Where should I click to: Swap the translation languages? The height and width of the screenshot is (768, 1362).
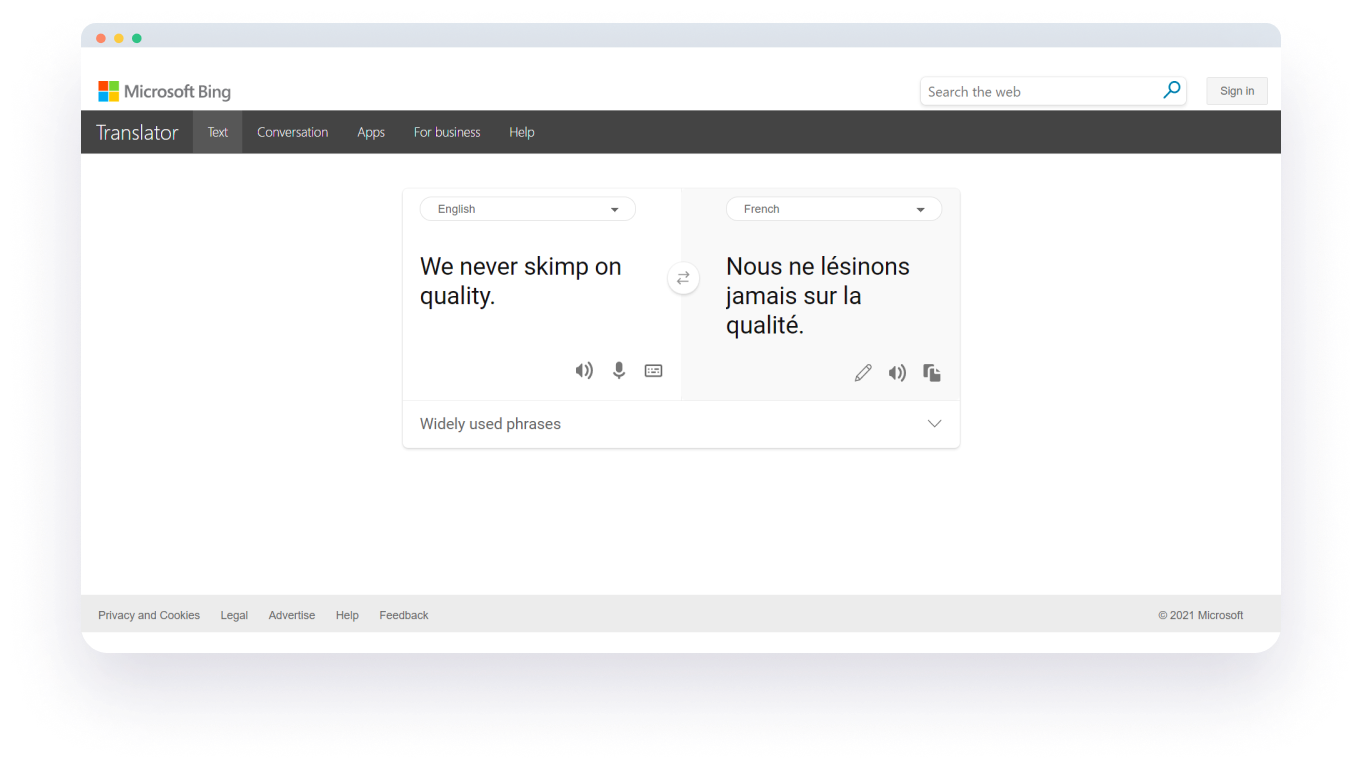tap(683, 278)
